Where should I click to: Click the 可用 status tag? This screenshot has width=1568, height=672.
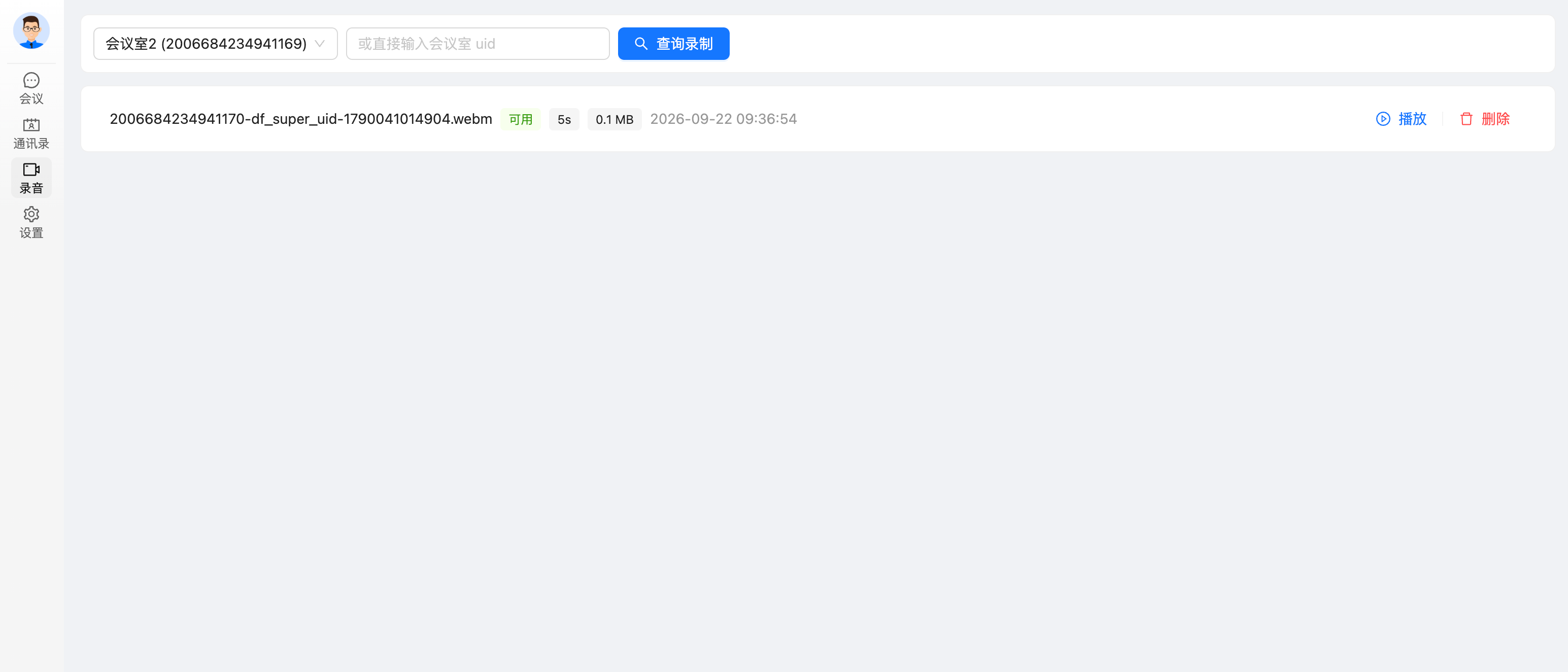point(521,119)
